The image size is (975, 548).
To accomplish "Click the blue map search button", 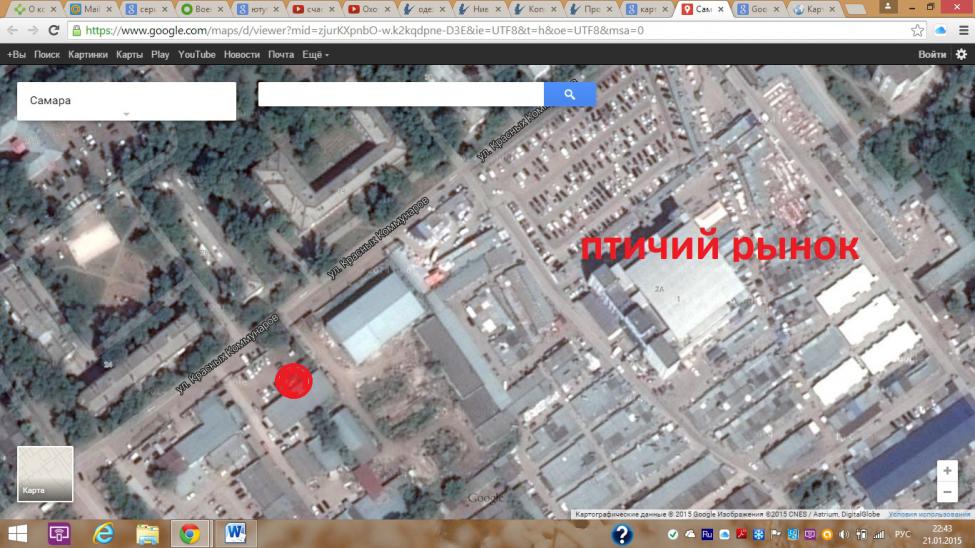I will 569,94.
